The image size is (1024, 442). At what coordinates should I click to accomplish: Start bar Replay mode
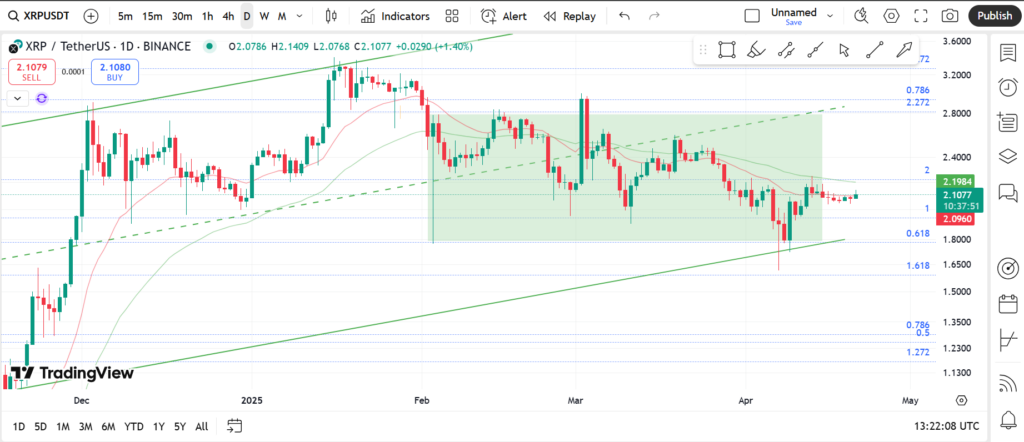point(569,16)
